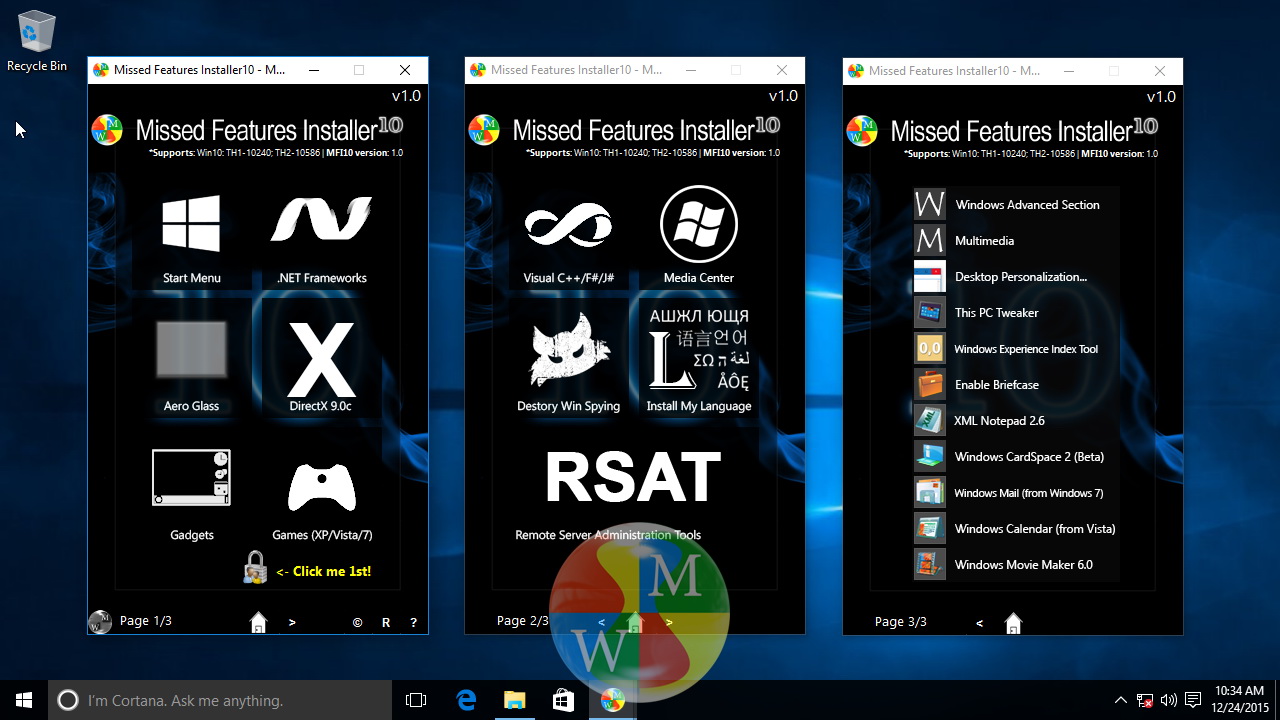The width and height of the screenshot is (1280, 720).
Task: Open Windows Advanced Section entry
Action: tap(1007, 204)
